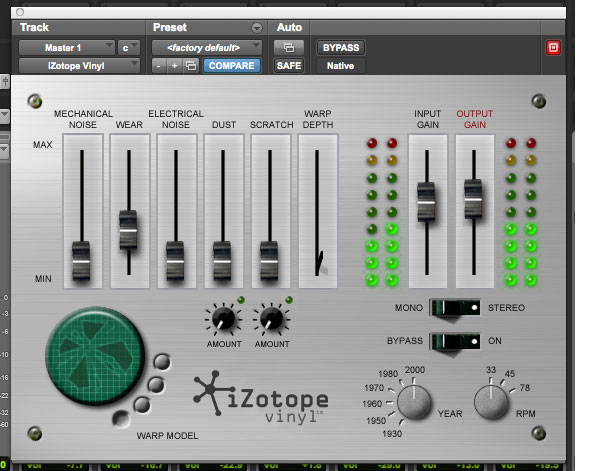600x471 pixels.
Task: Click the Electrical Noise slider handle
Action: point(175,261)
